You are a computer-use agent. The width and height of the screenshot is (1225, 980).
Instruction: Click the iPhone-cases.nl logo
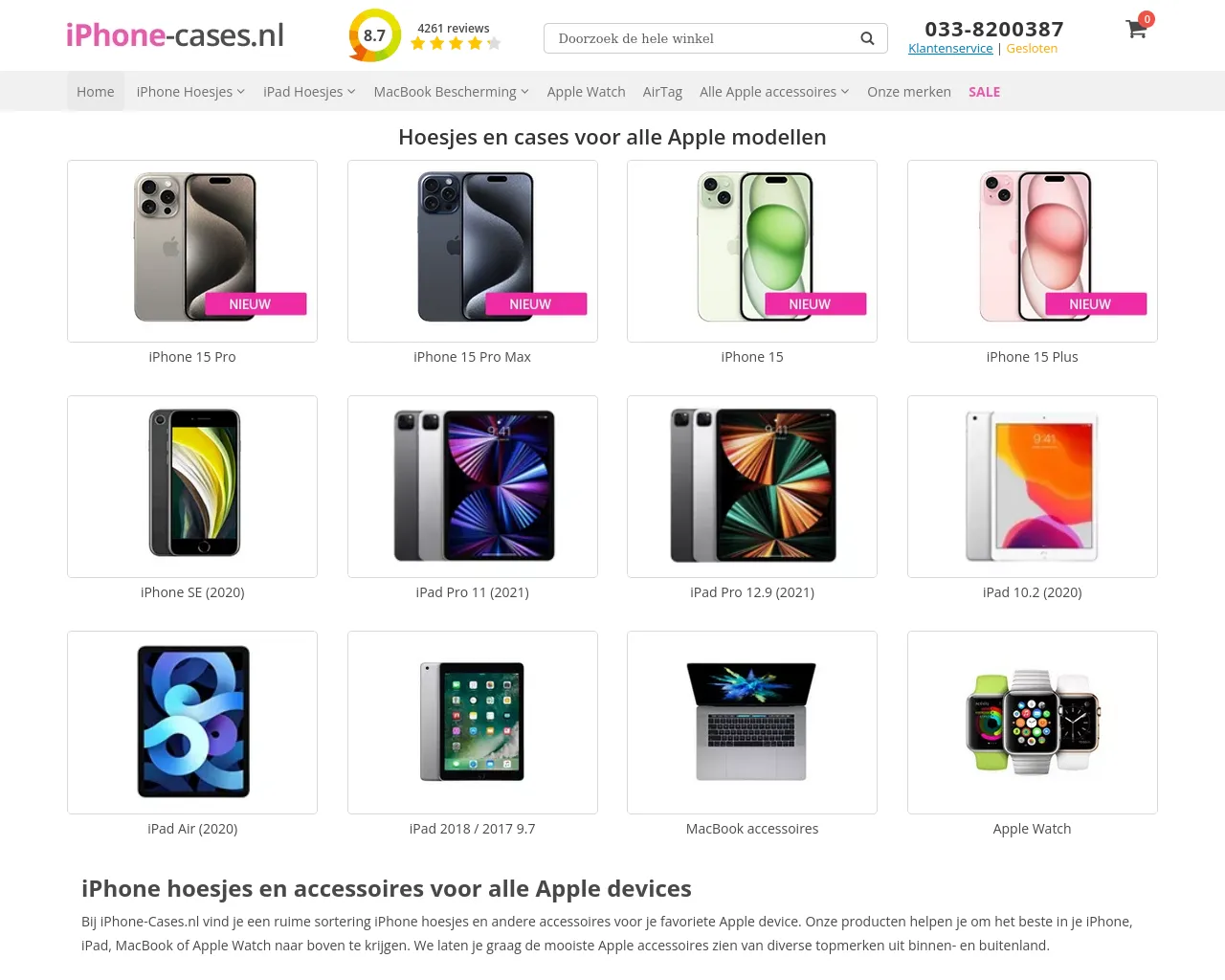pos(175,35)
